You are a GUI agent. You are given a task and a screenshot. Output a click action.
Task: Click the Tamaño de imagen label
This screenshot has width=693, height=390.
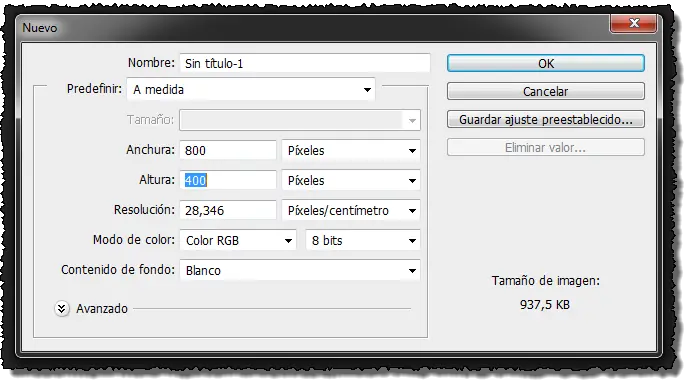[x=545, y=281]
